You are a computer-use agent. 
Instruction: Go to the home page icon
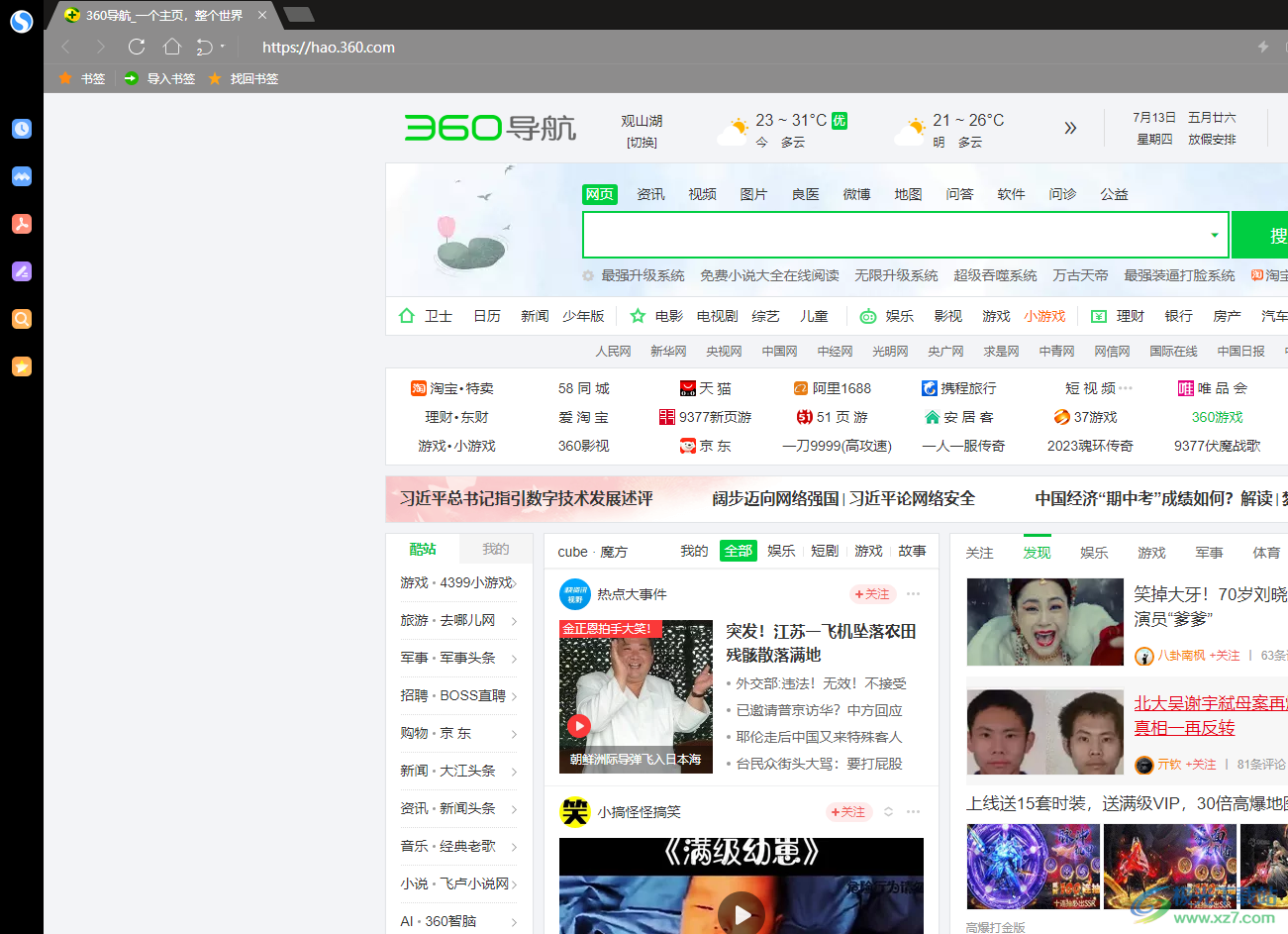click(172, 47)
